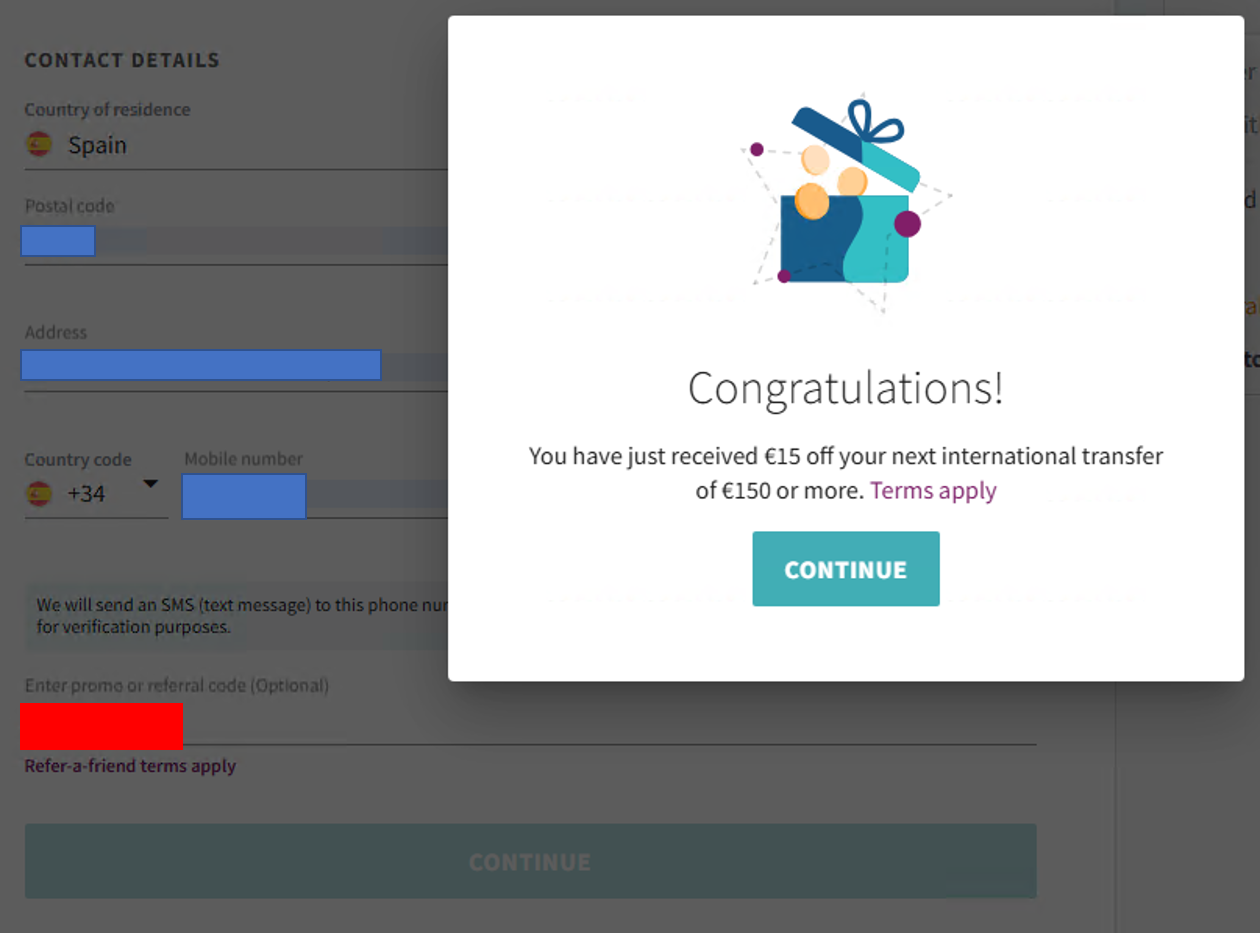Focus the Address input field
Screen dimensions: 1260x933
pos(230,366)
